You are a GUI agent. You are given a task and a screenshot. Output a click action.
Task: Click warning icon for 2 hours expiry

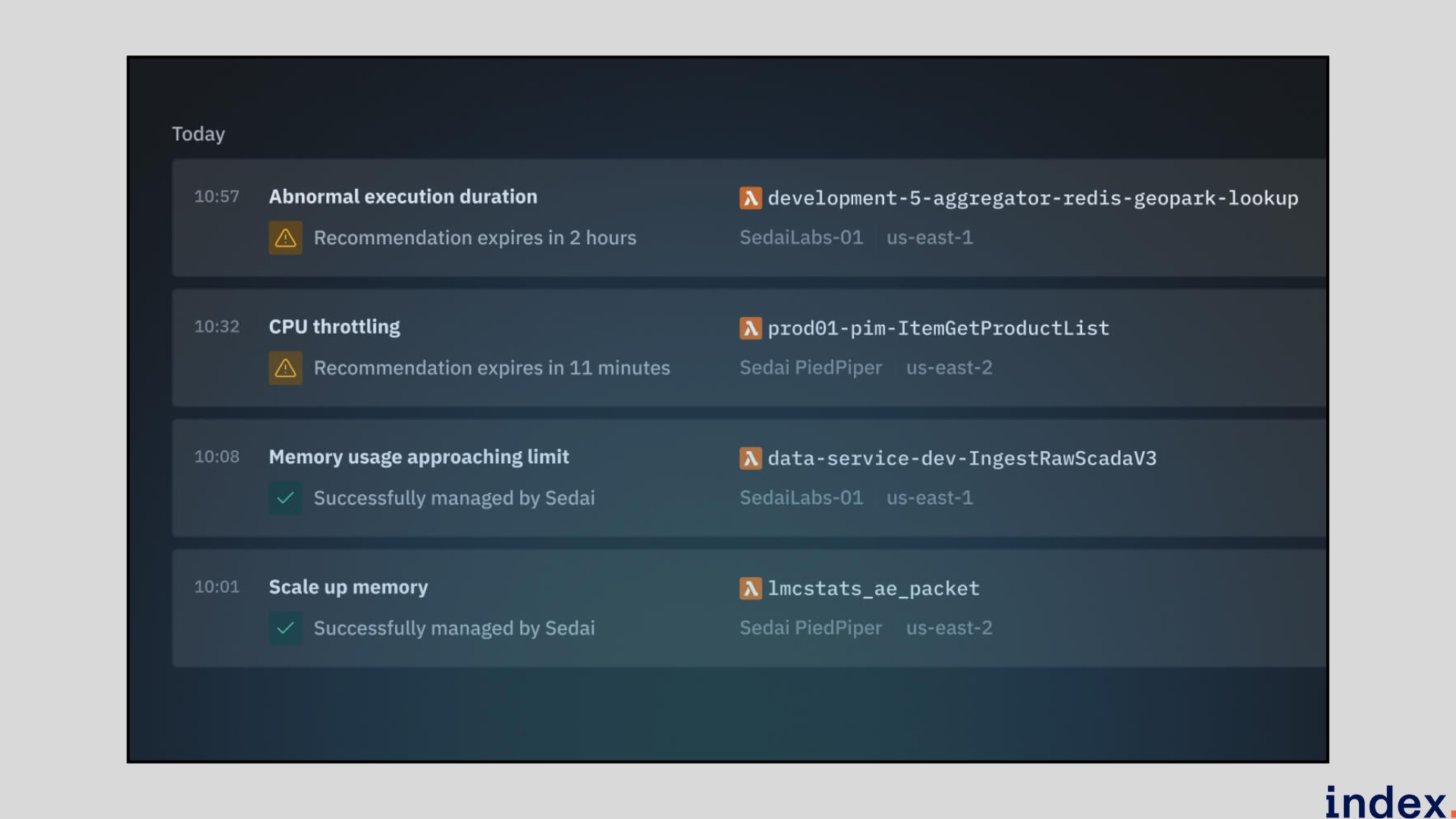285,238
